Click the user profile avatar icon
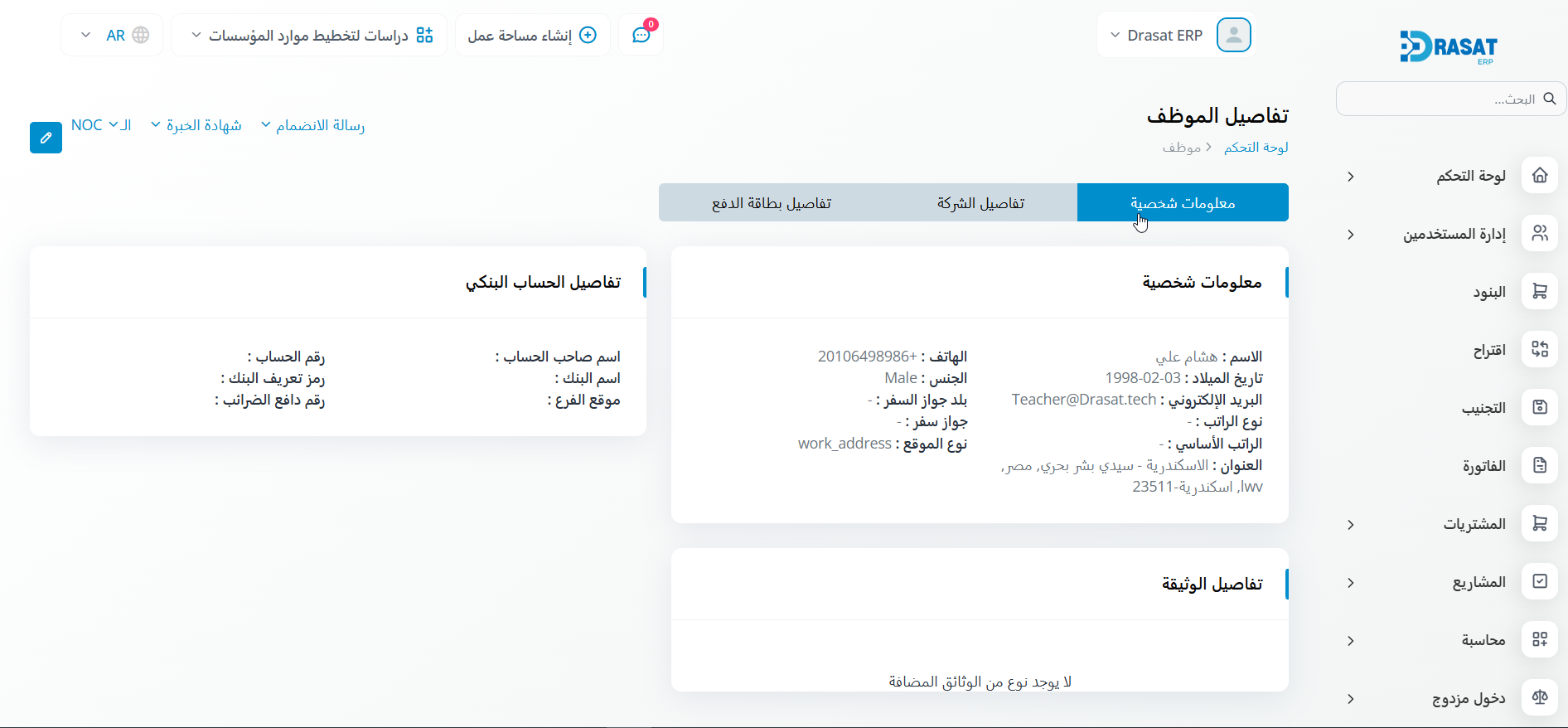This screenshot has width=1568, height=728. 1233,35
